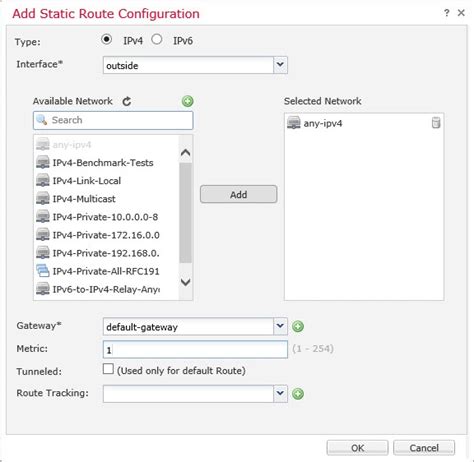Add new network object with green plus

[x=188, y=101]
